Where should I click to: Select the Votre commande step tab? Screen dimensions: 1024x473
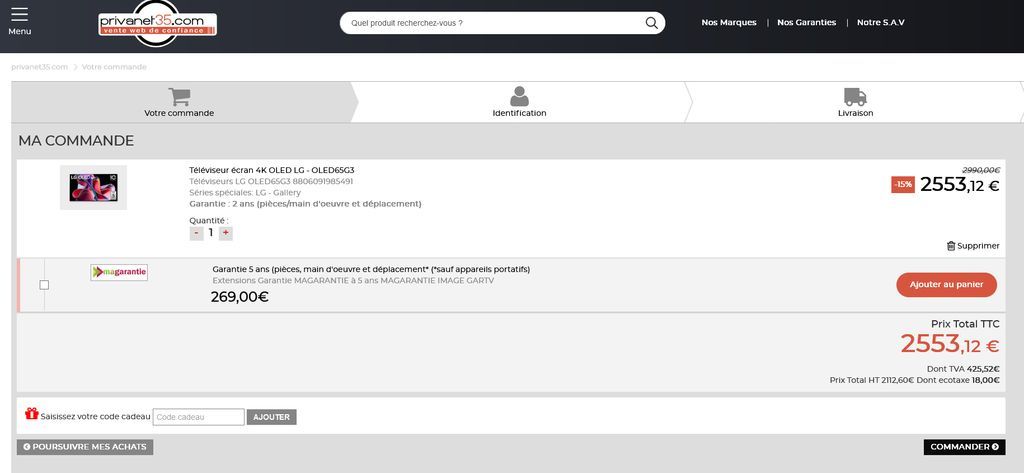pos(180,103)
